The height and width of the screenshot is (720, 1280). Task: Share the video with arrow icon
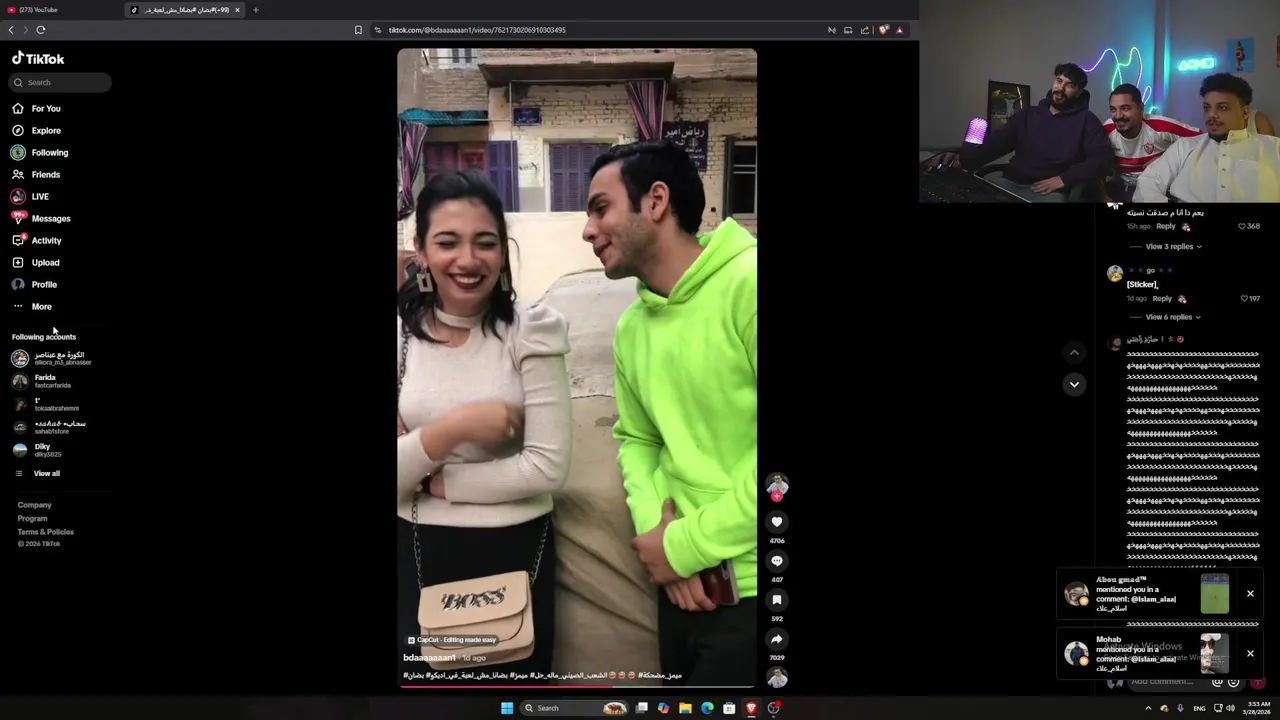pos(777,639)
